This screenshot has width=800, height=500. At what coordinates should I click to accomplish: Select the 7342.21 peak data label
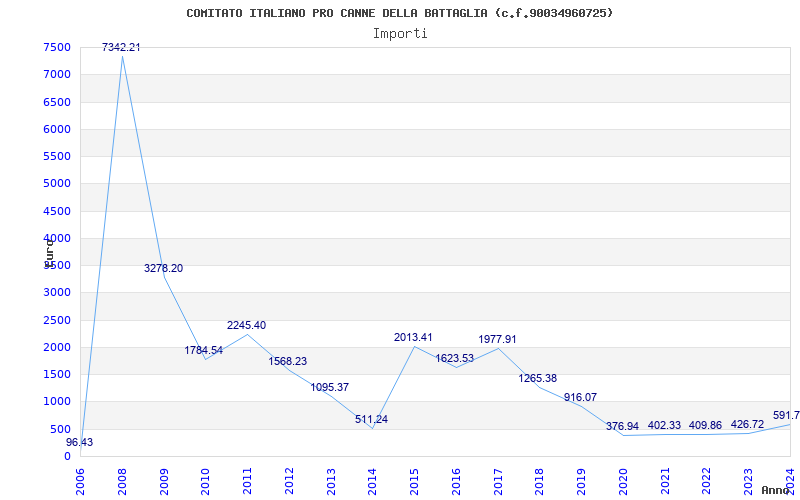pos(121,47)
